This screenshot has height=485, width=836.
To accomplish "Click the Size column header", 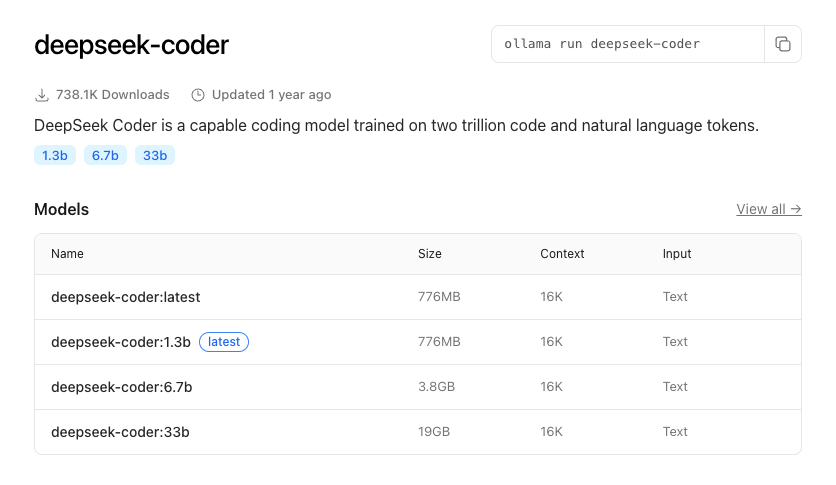I will [x=429, y=254].
